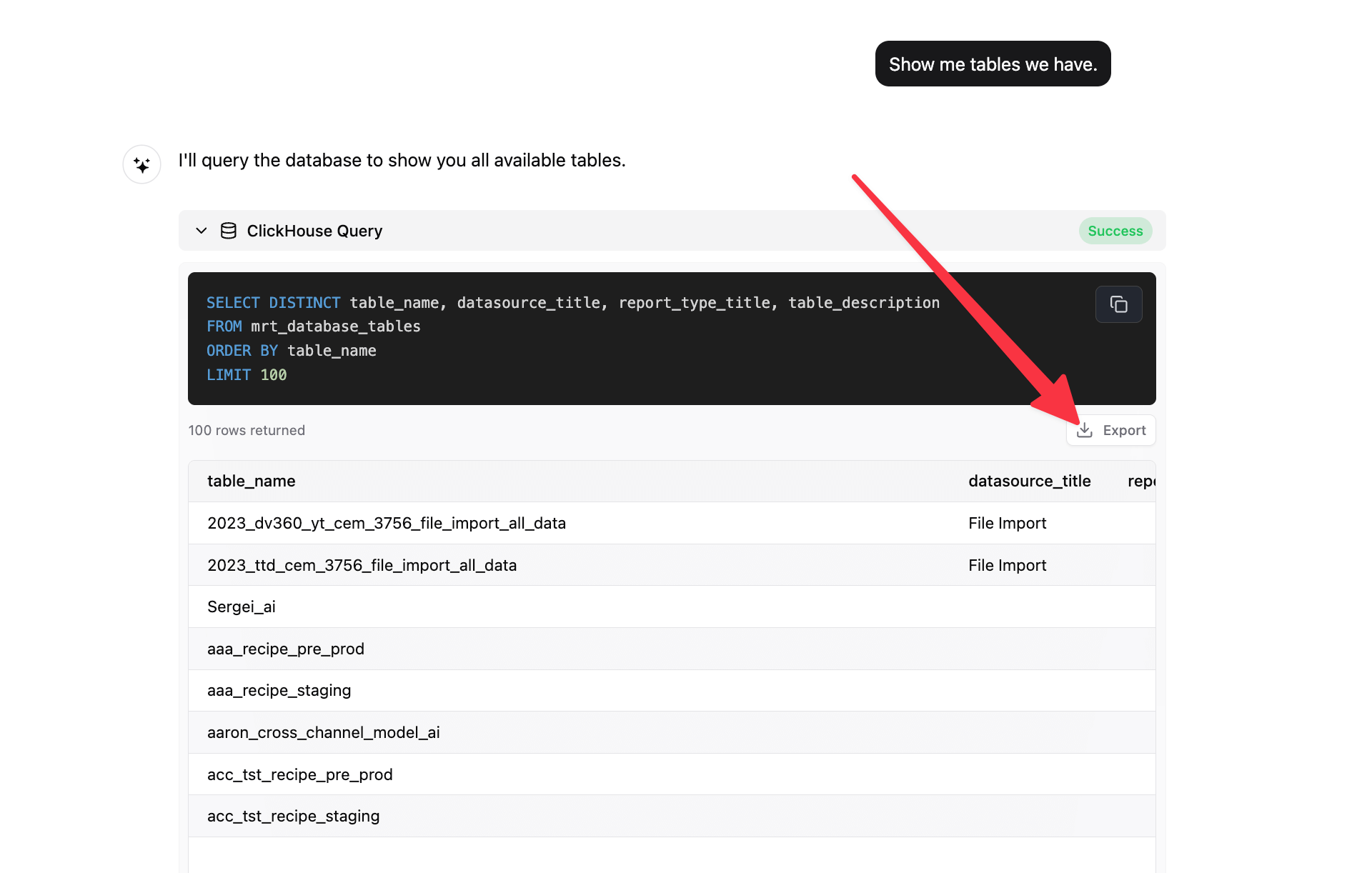1372x873 pixels.
Task: Select the aaa_recipe_pre_prod row
Action: pyautogui.click(x=286, y=649)
